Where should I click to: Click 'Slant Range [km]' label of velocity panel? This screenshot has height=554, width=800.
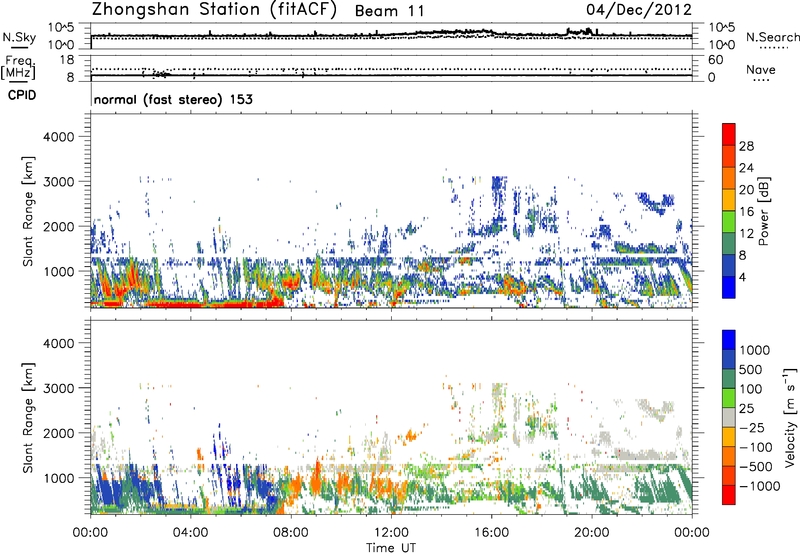pos(28,418)
